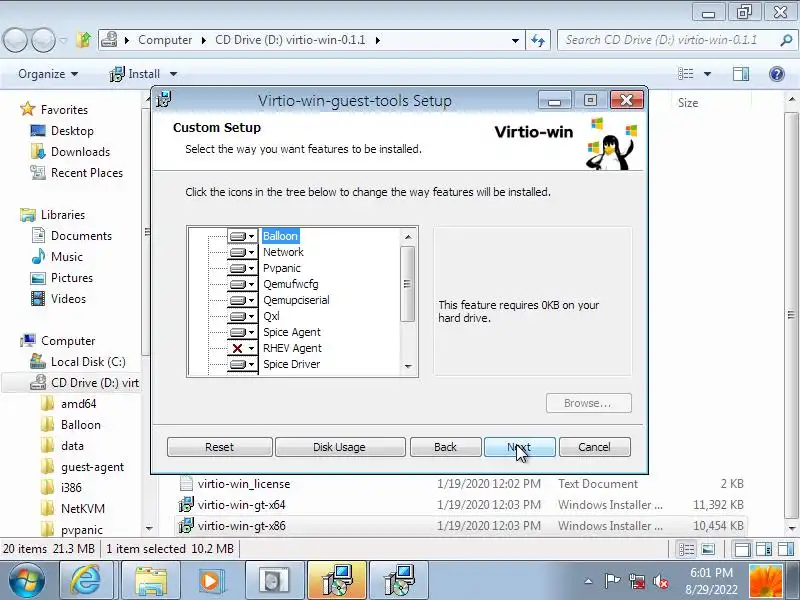Click Next to continue setup

tap(519, 447)
